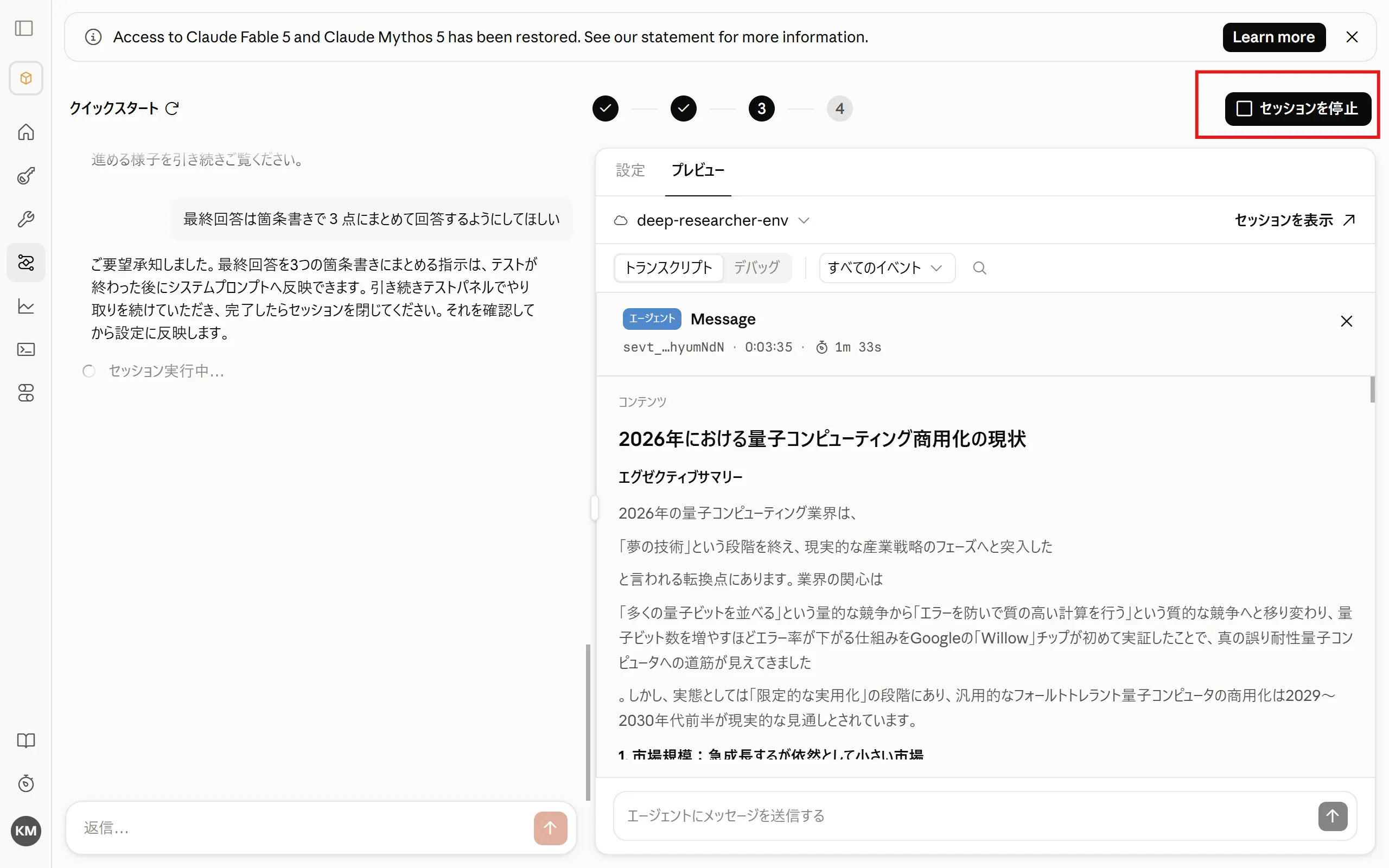1389x868 pixels.
Task: Select the デバッグ view toggle
Action: tap(756, 267)
